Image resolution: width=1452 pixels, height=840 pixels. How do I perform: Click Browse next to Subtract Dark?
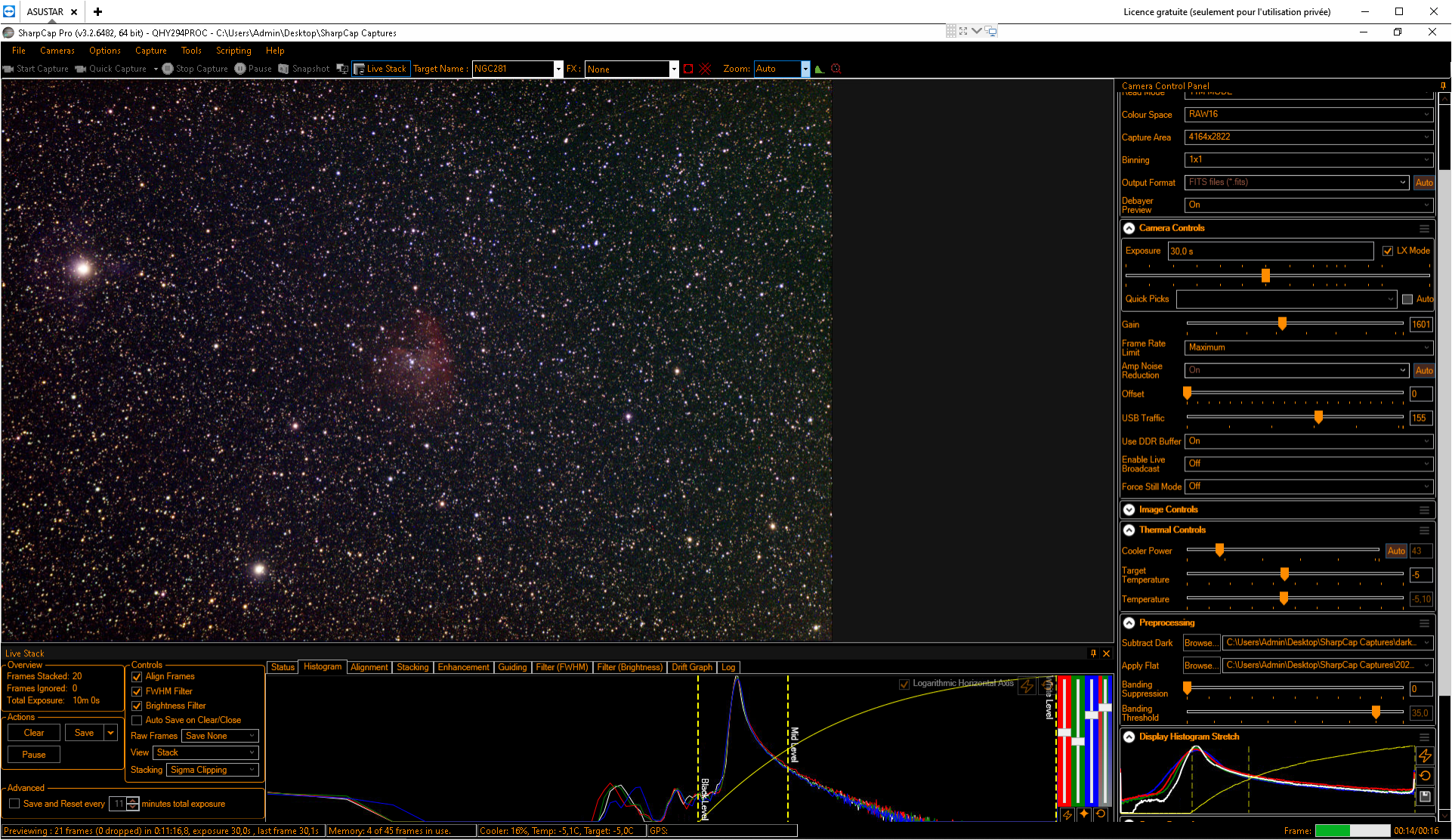pyautogui.click(x=1200, y=643)
